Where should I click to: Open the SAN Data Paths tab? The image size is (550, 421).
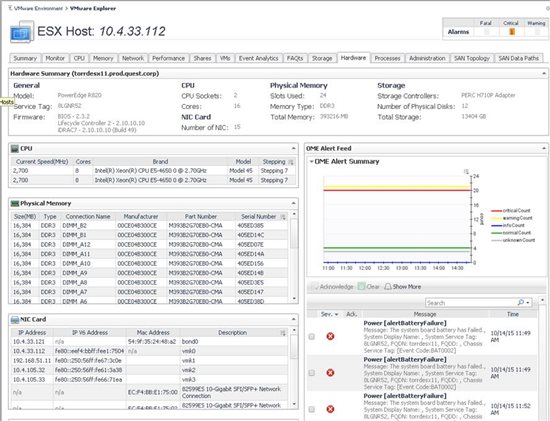pyautogui.click(x=518, y=58)
